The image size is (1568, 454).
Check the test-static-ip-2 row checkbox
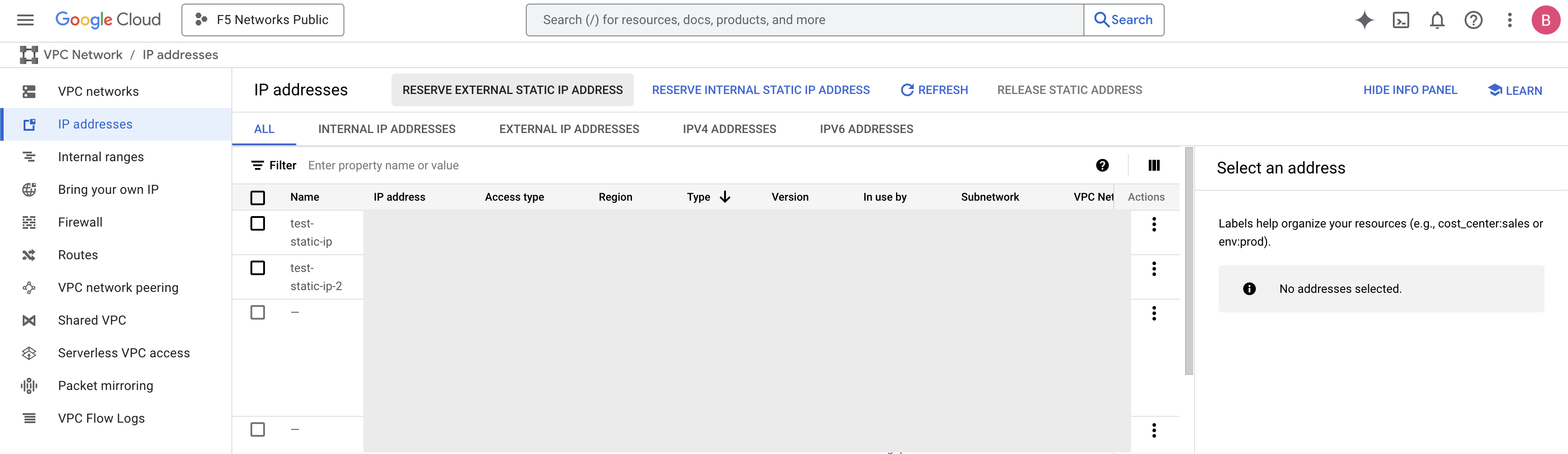point(258,267)
